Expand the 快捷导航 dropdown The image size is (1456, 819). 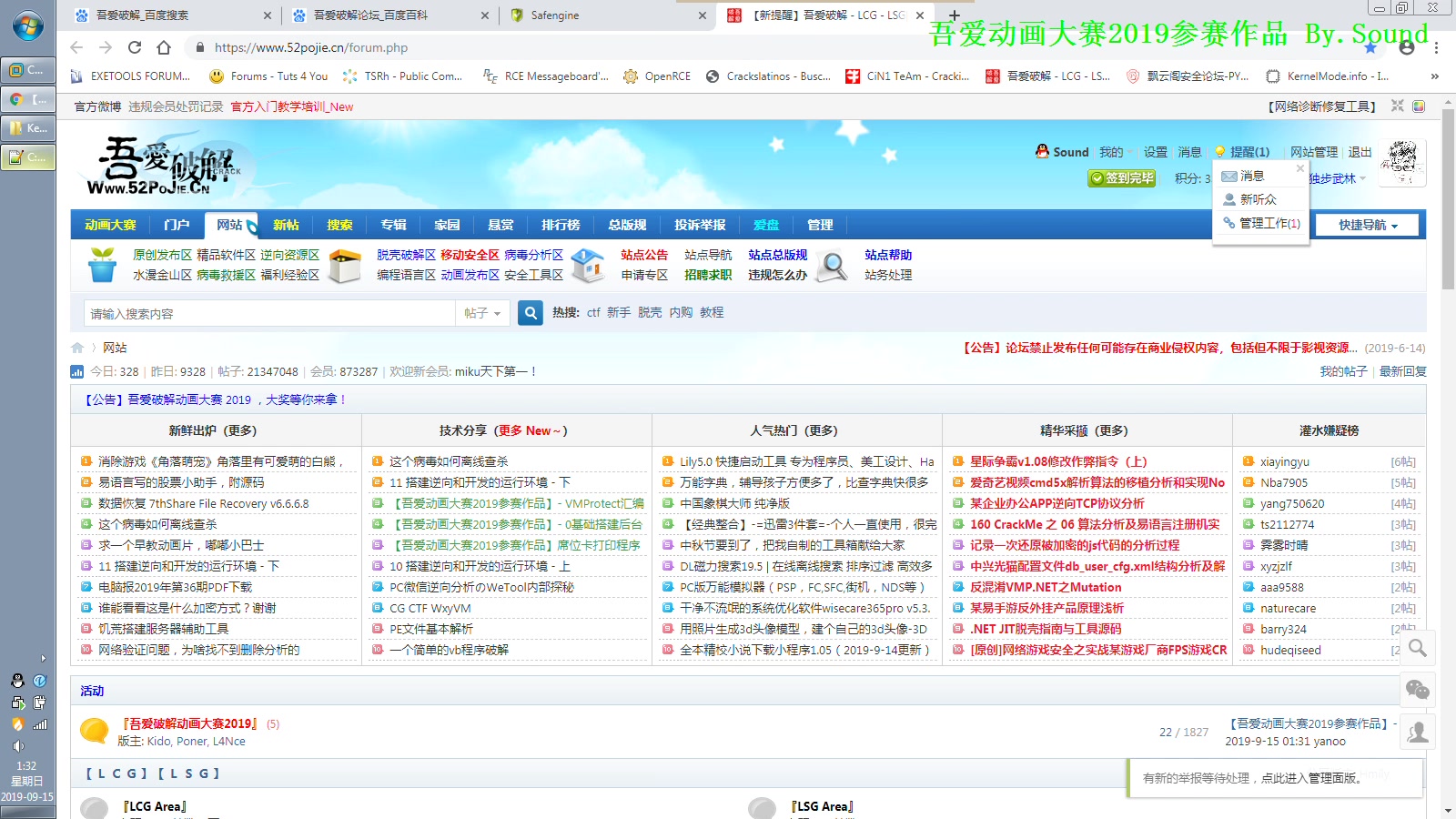(x=1366, y=224)
